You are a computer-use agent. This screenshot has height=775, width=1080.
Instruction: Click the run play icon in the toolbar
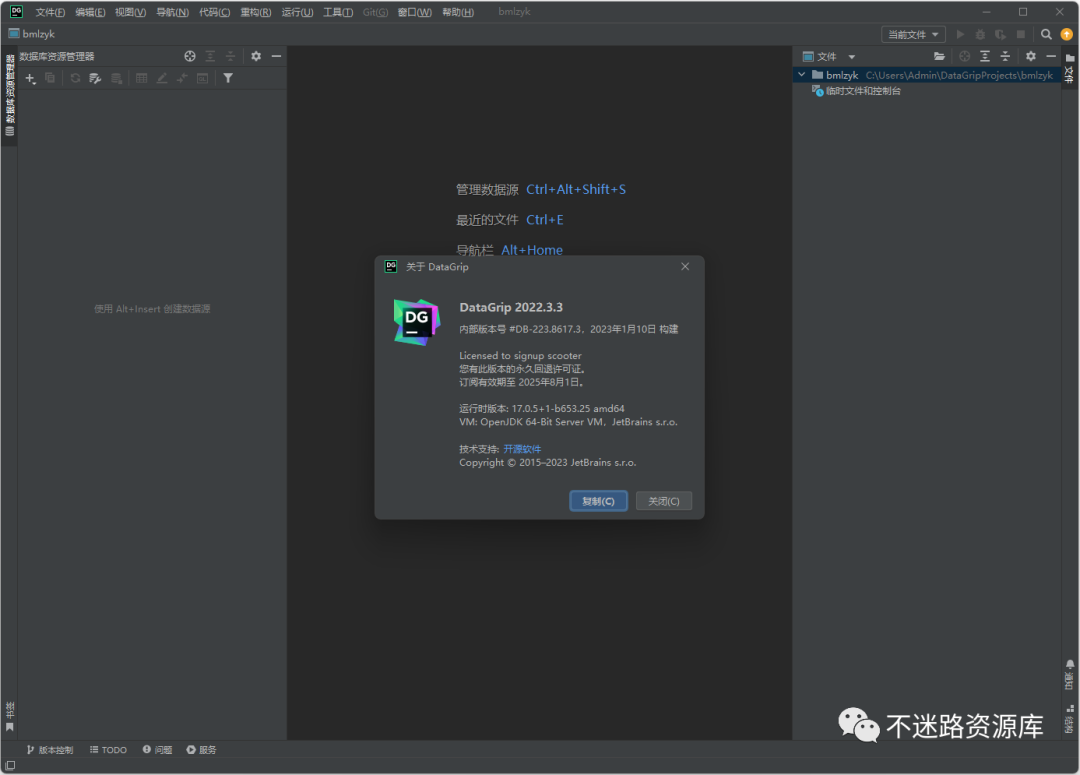click(960, 34)
